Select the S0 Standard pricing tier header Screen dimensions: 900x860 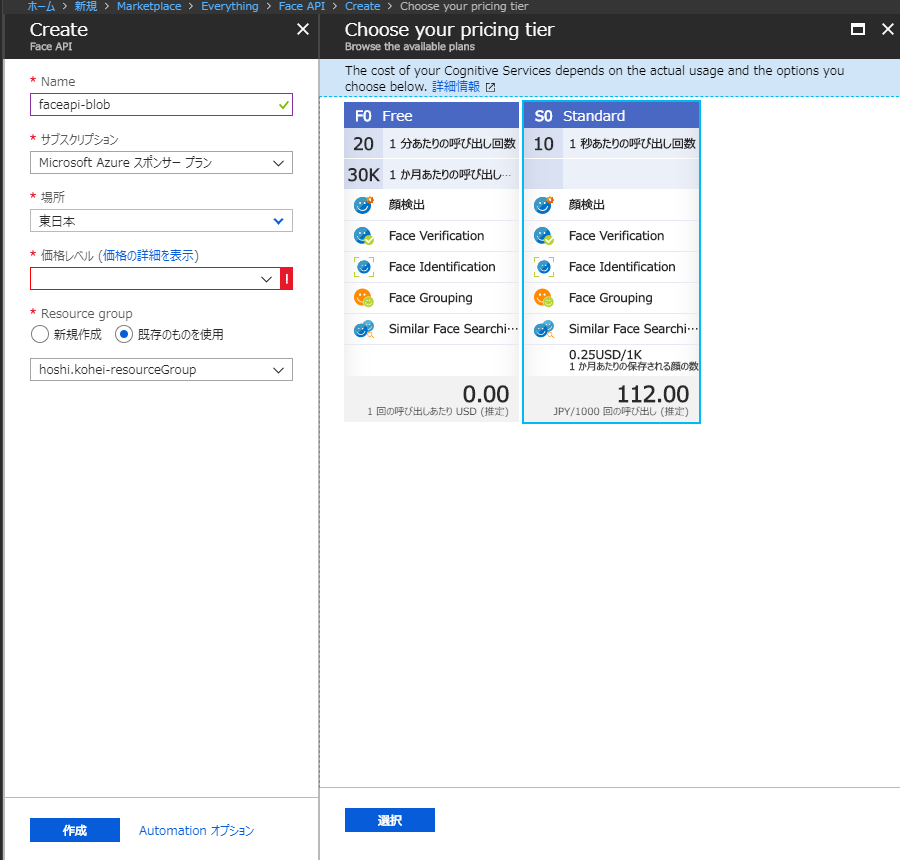coord(612,116)
